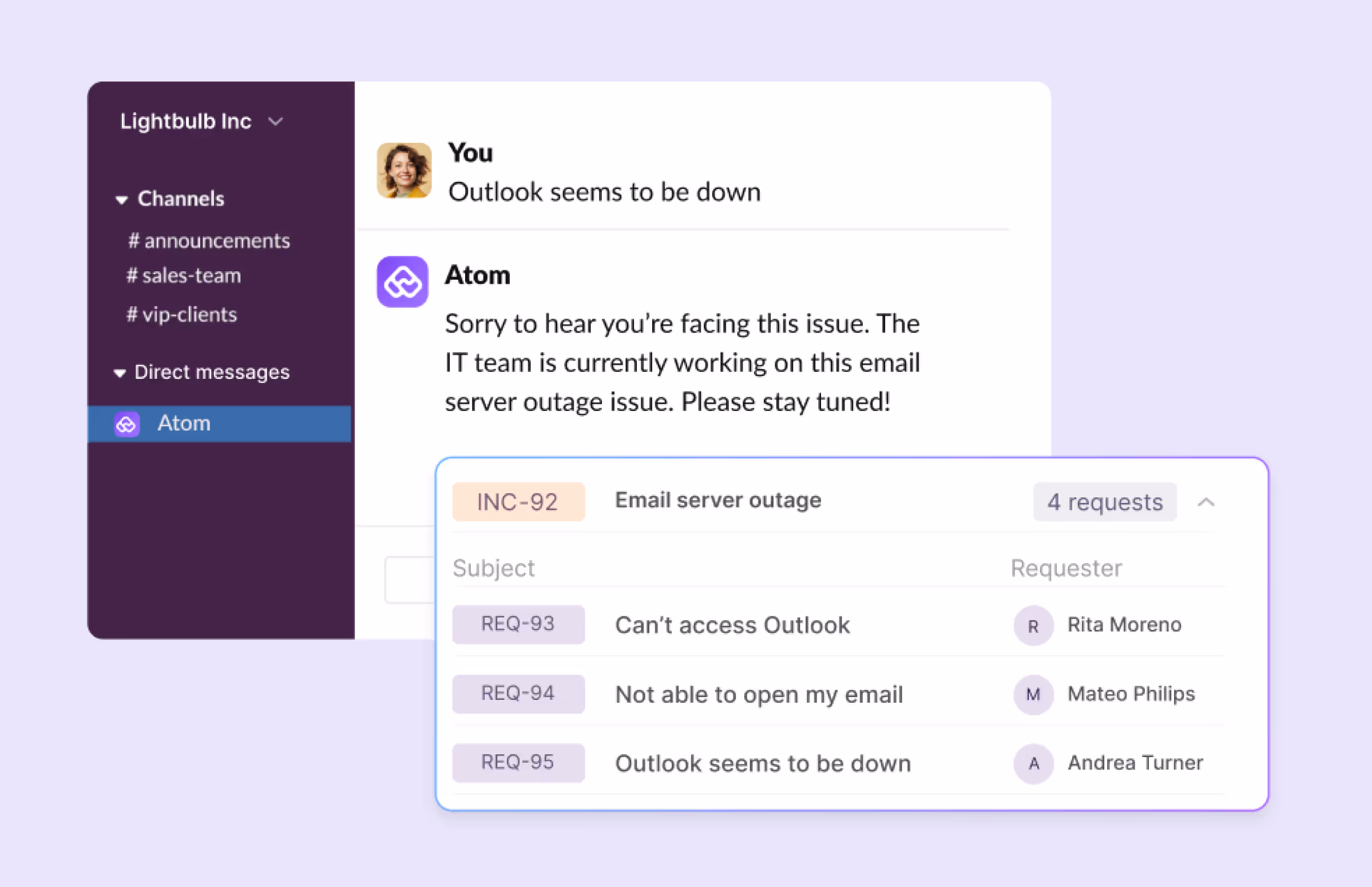
Task: Click Andrea Turner's avatar initial
Action: click(1032, 764)
